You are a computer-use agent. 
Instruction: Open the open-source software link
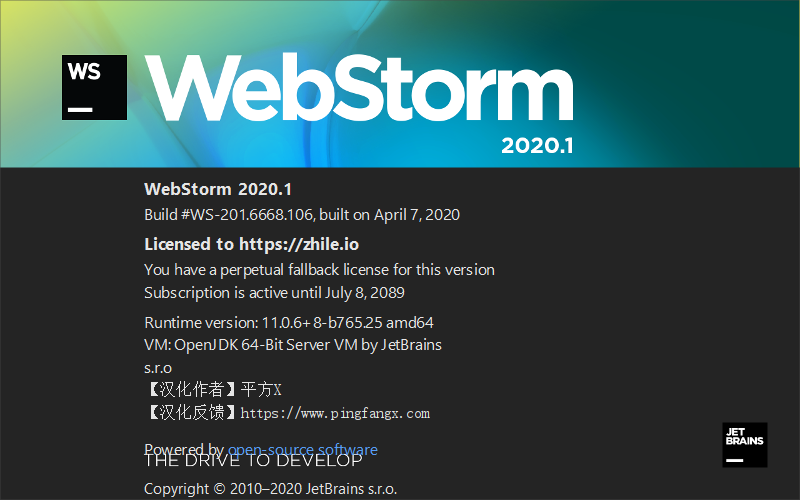pos(303,449)
